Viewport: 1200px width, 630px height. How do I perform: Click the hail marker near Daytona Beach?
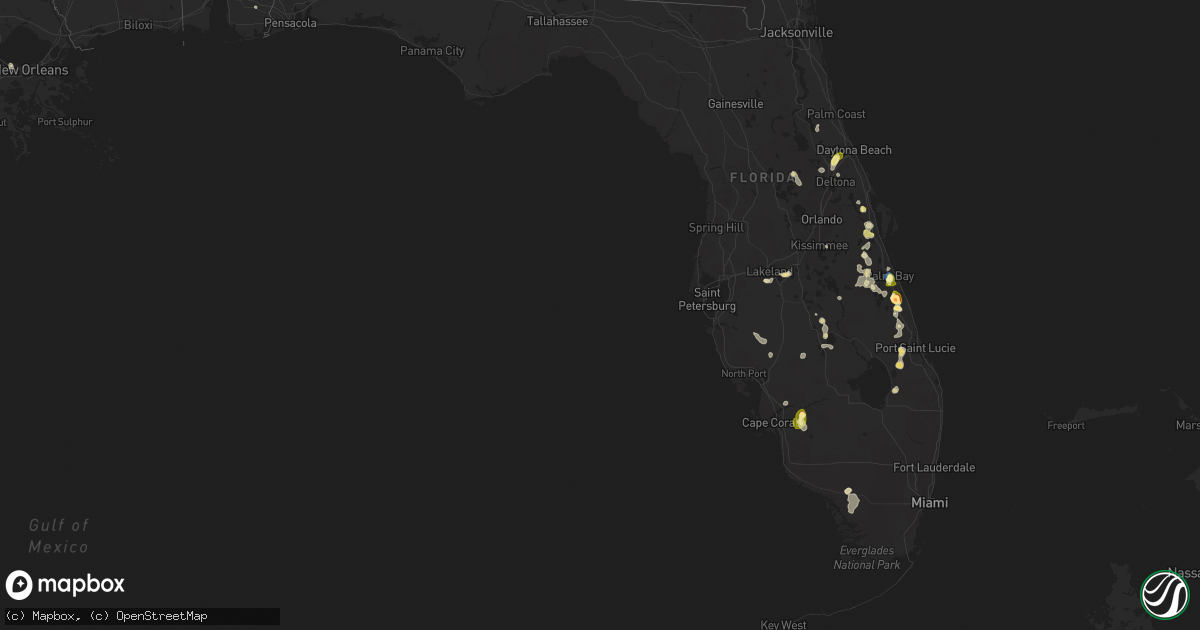(835, 159)
